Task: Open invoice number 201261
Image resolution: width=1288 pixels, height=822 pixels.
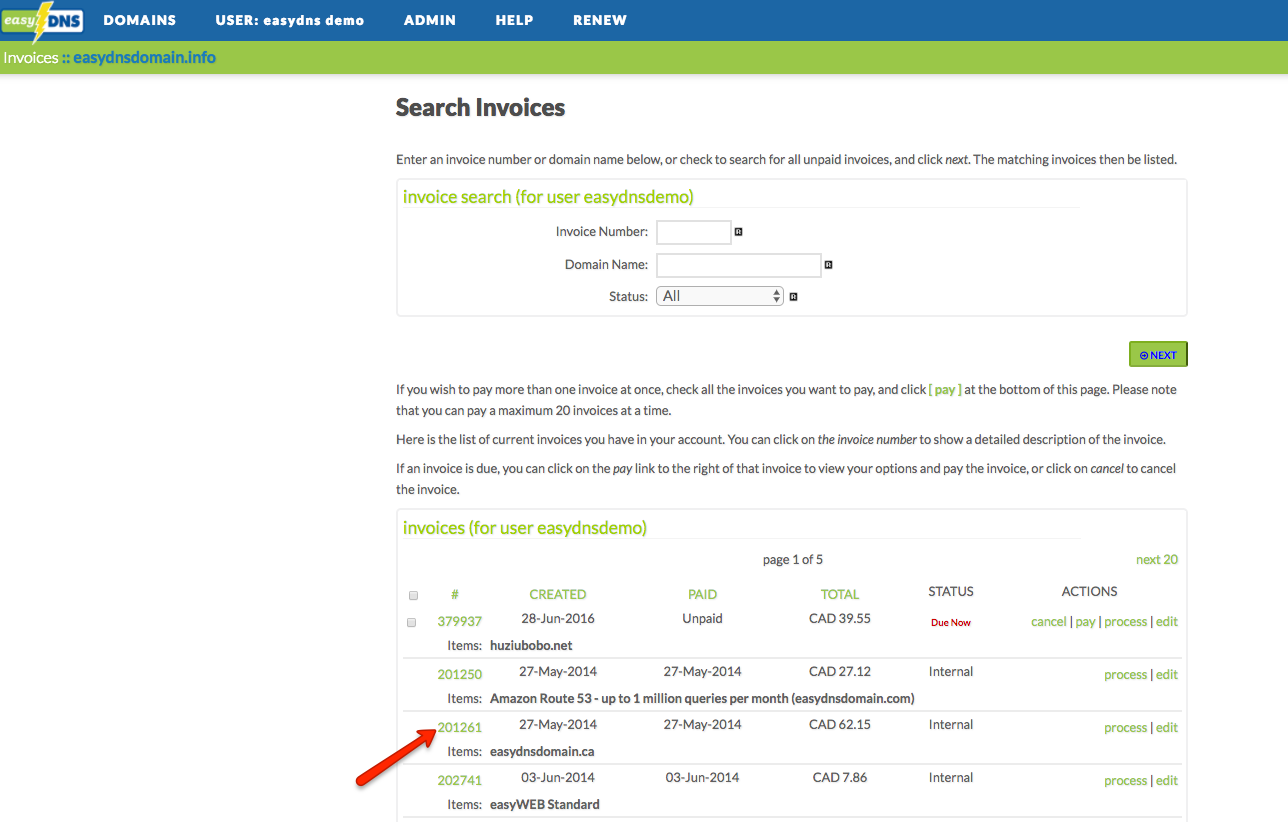Action: click(460, 727)
